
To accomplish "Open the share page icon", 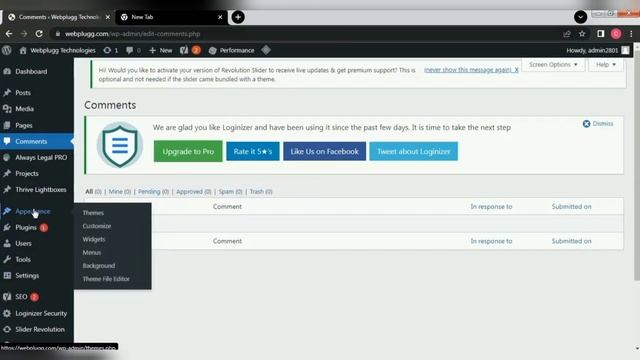I will point(567,34).
